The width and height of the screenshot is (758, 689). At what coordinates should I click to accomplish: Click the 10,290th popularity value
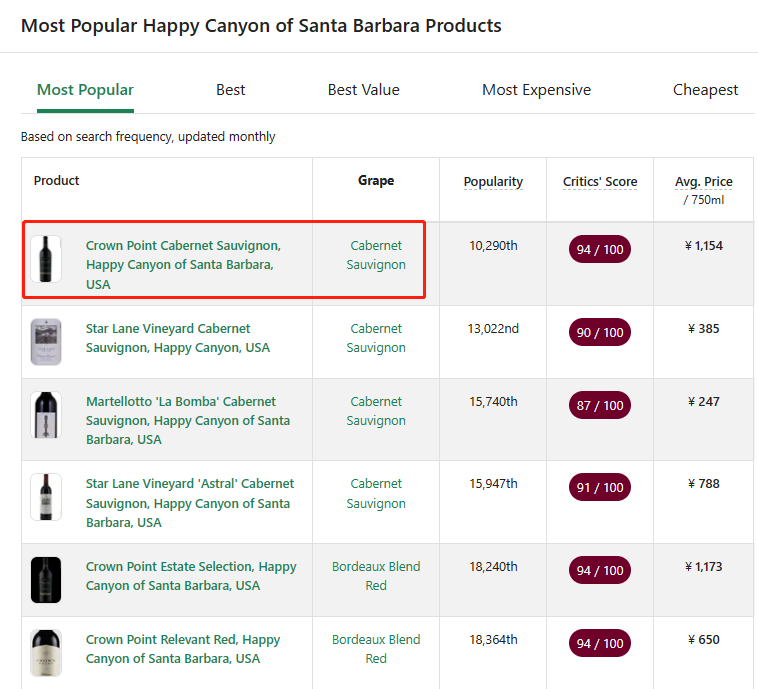(493, 246)
